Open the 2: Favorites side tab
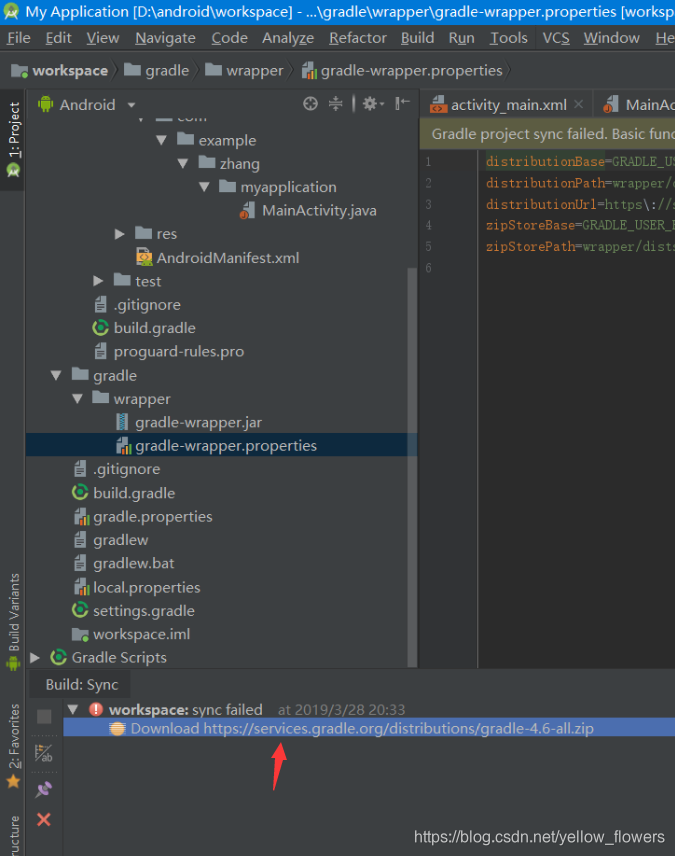Viewport: 675px width, 856px height. (13, 745)
